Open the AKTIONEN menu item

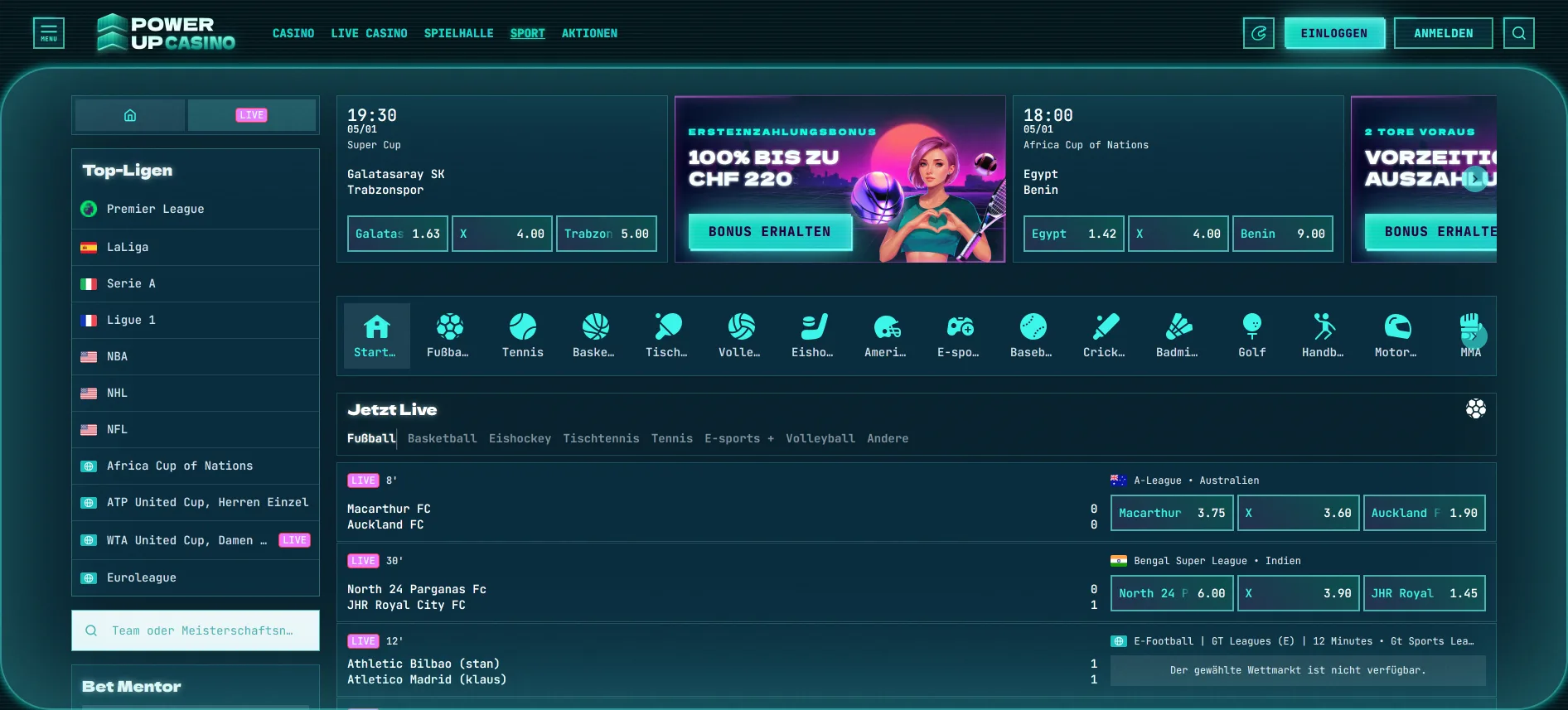click(589, 33)
